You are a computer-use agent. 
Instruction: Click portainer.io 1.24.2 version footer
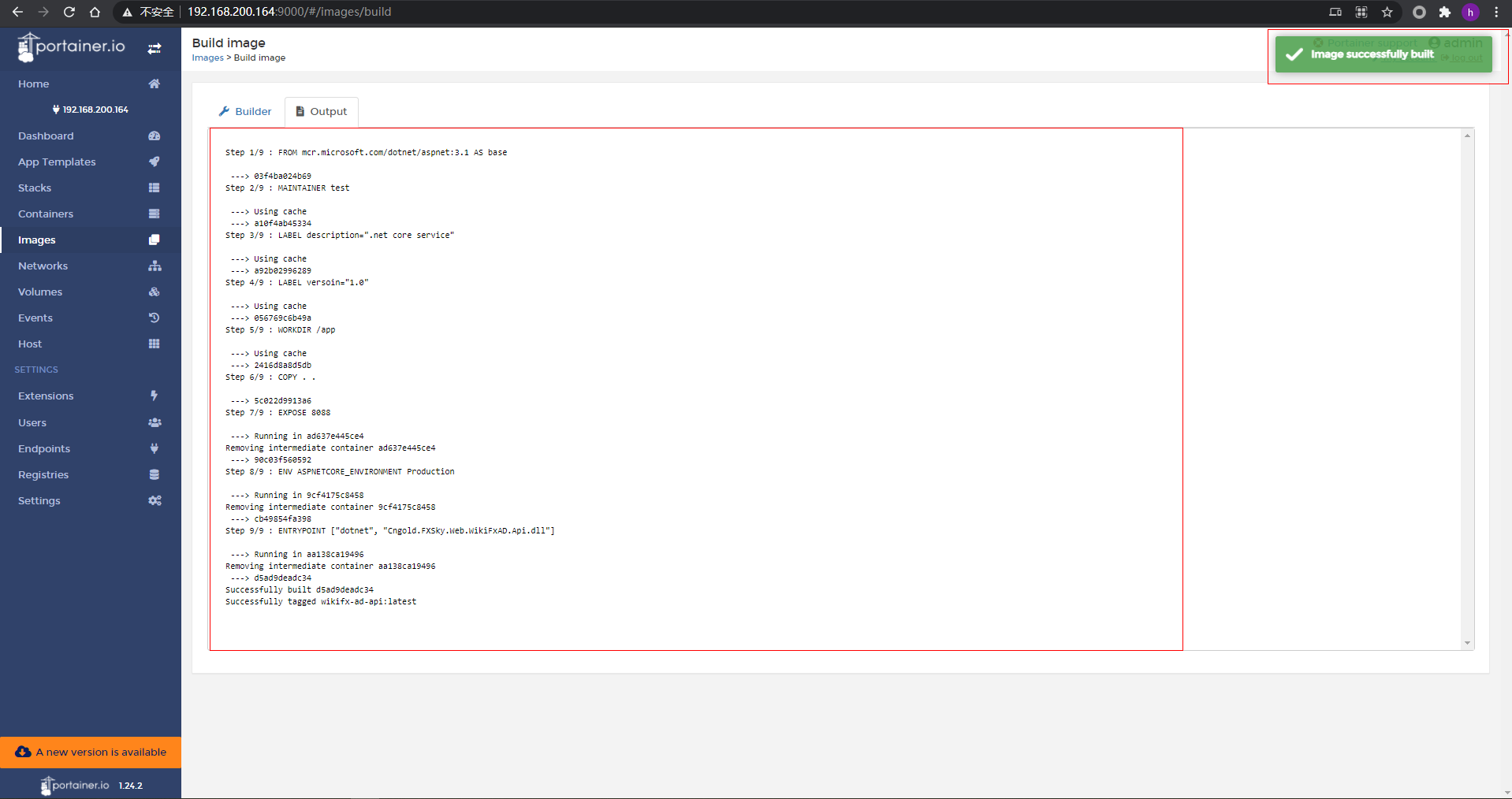91,785
